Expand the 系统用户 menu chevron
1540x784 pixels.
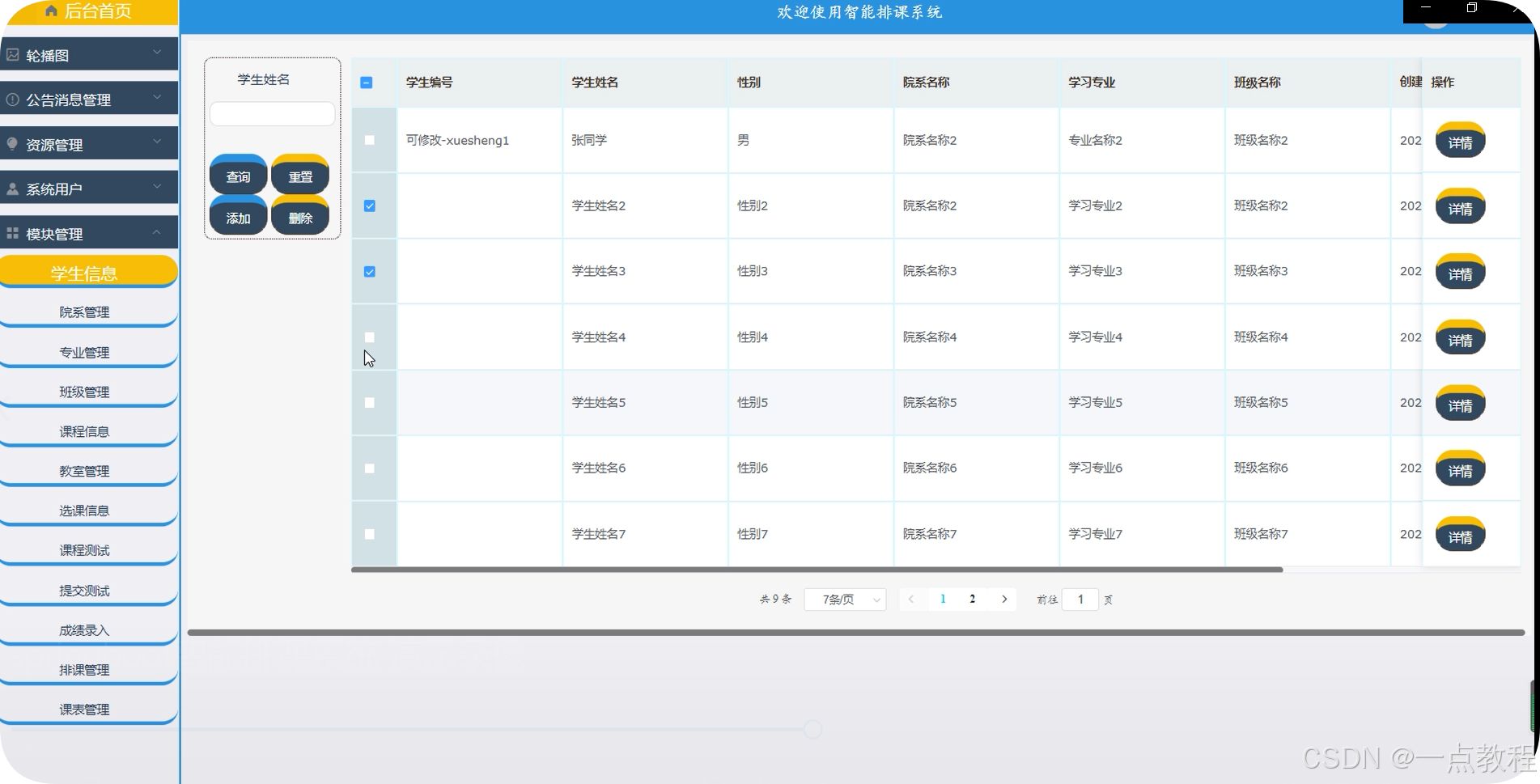[x=157, y=186]
